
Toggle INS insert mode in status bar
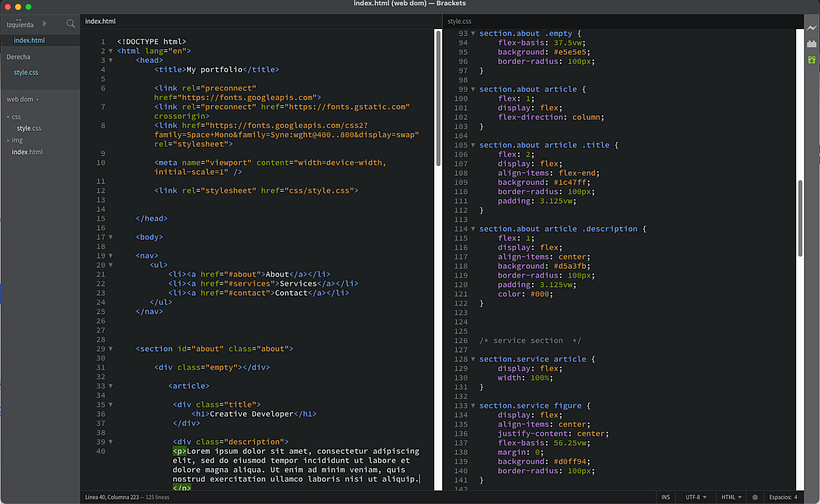pos(665,497)
